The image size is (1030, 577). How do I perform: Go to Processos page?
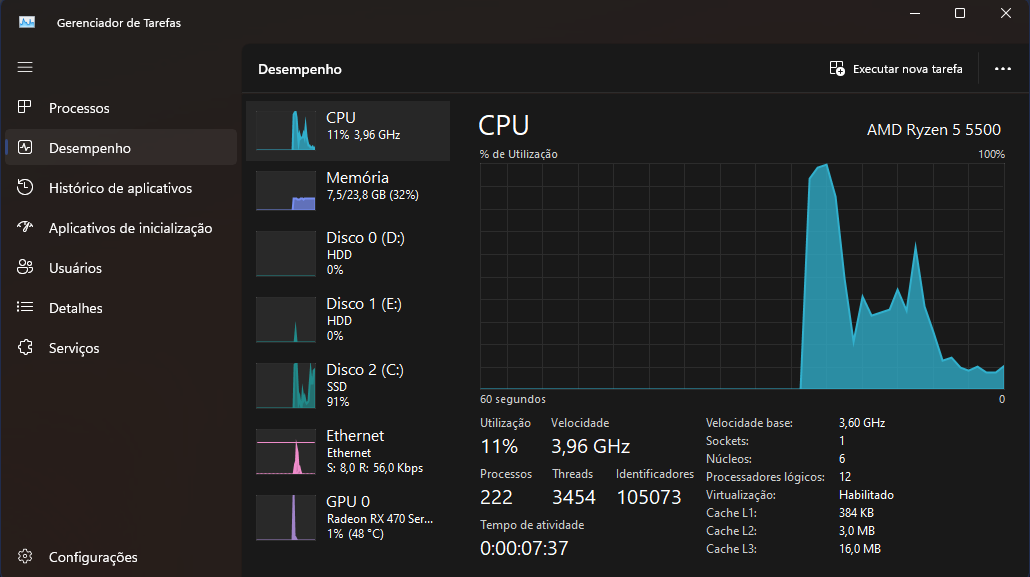[x=121, y=108]
